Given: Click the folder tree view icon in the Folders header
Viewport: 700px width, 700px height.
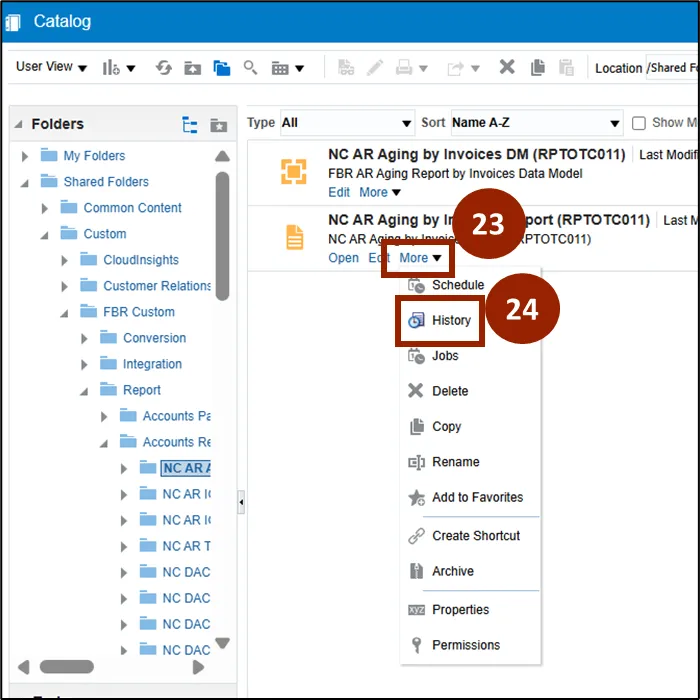Looking at the screenshot, I should click(190, 125).
